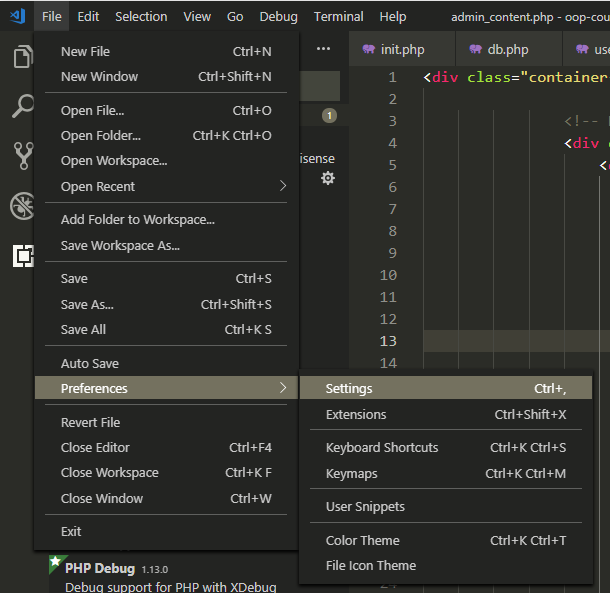Image resolution: width=610 pixels, height=593 pixels.
Task: Open the Terminal menu in menu bar
Action: (338, 16)
